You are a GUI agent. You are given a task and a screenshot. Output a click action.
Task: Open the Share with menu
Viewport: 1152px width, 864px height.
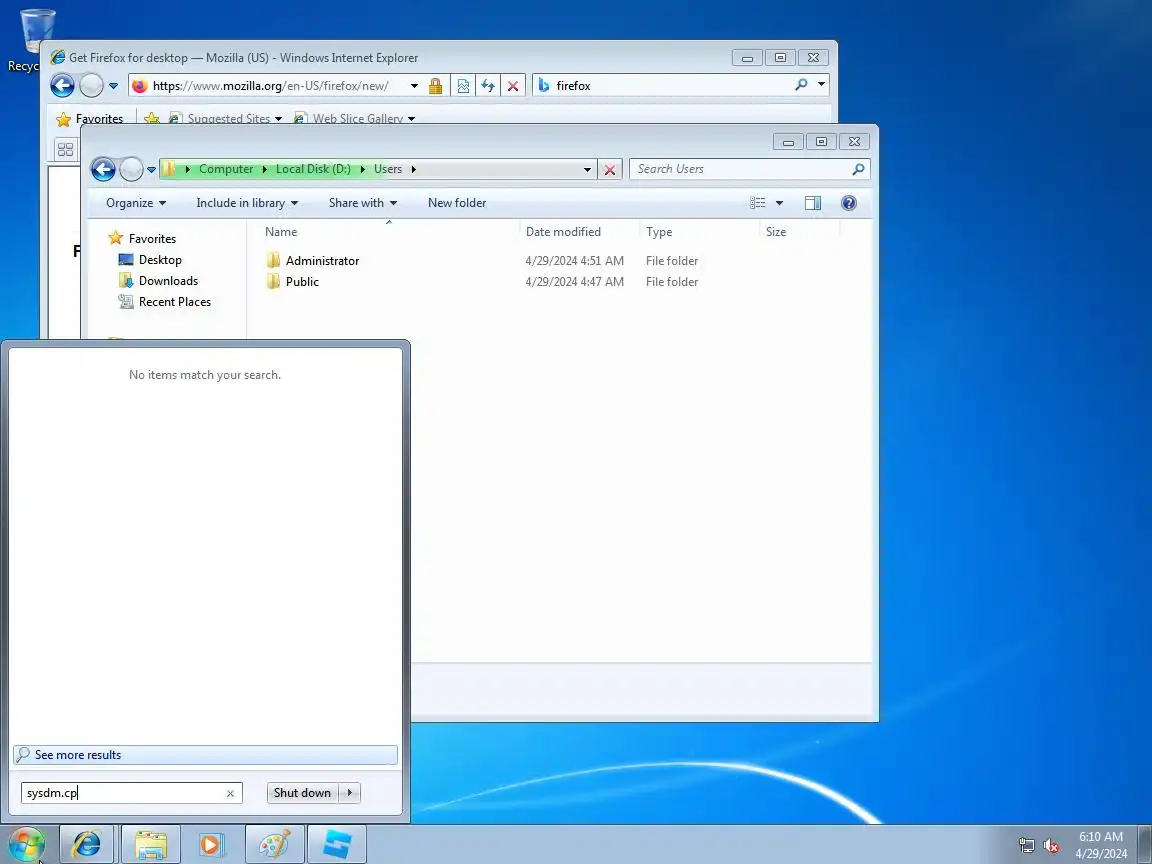[363, 203]
